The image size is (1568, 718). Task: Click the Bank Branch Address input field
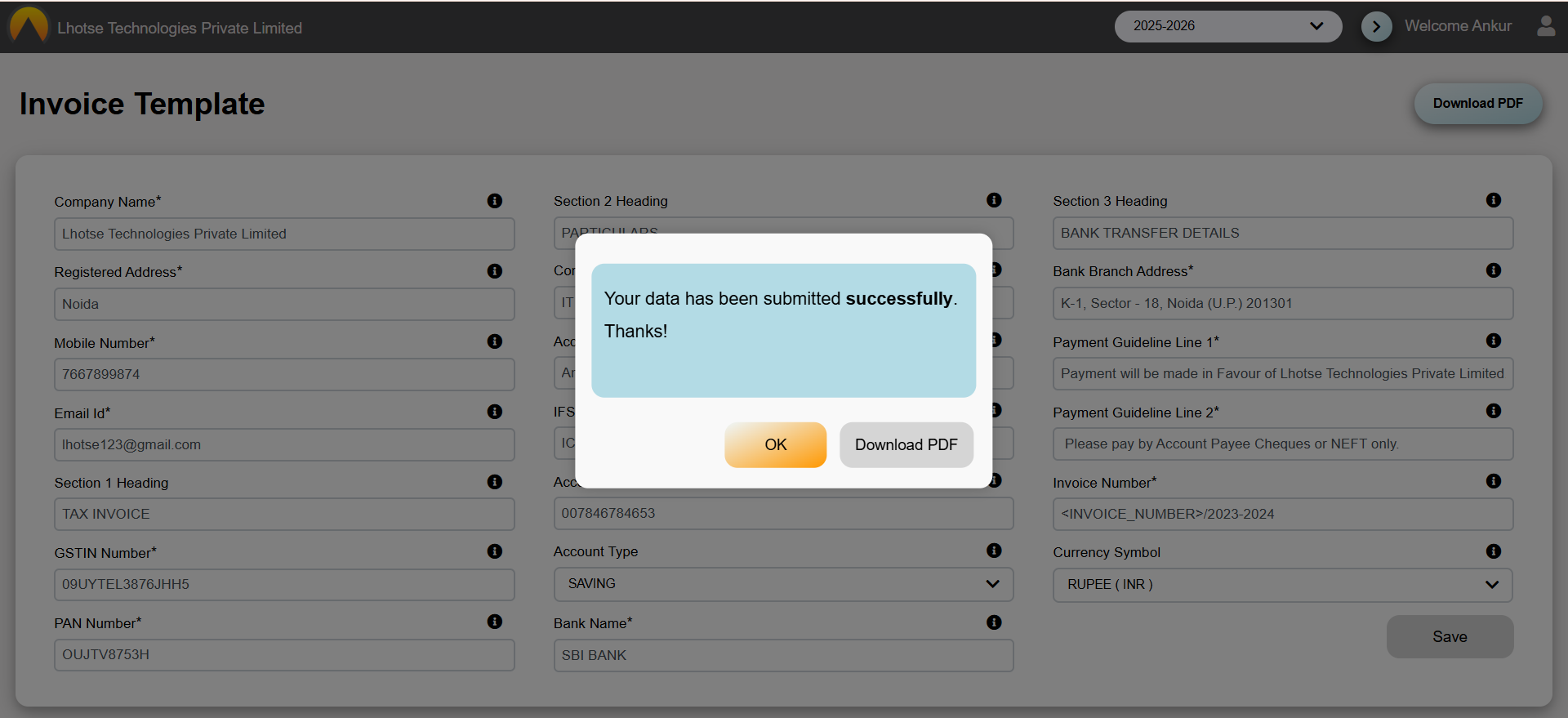(x=1283, y=303)
